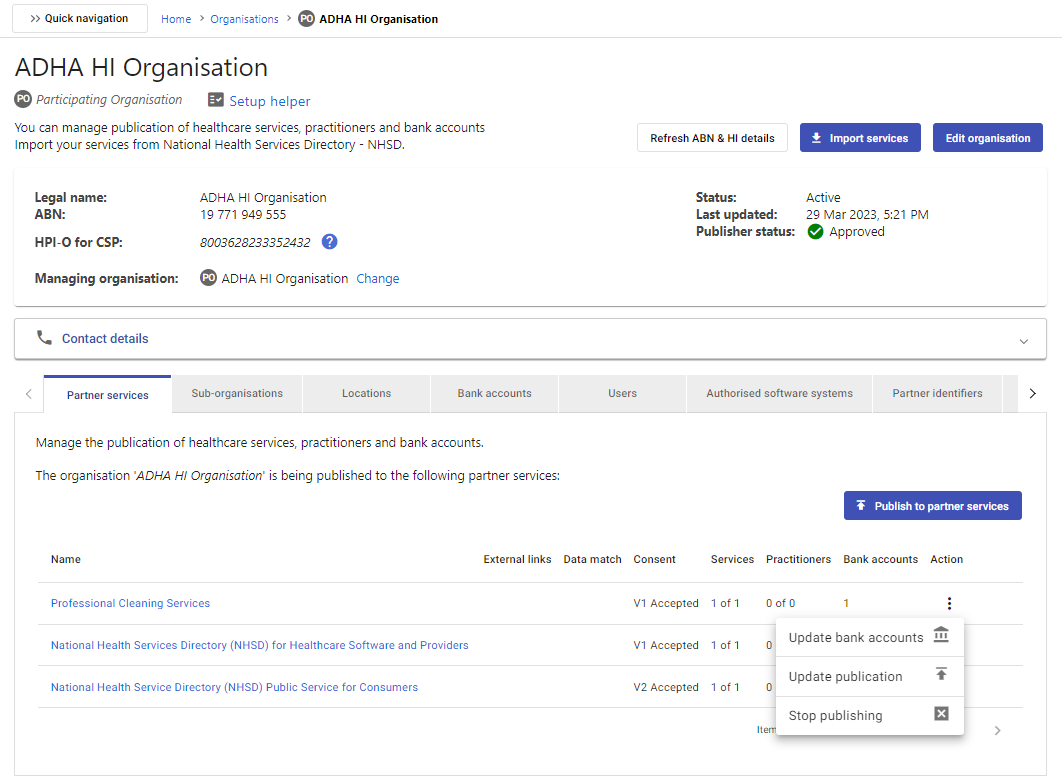Click the Services column header
This screenshot has width=1062, height=783.
click(x=732, y=559)
